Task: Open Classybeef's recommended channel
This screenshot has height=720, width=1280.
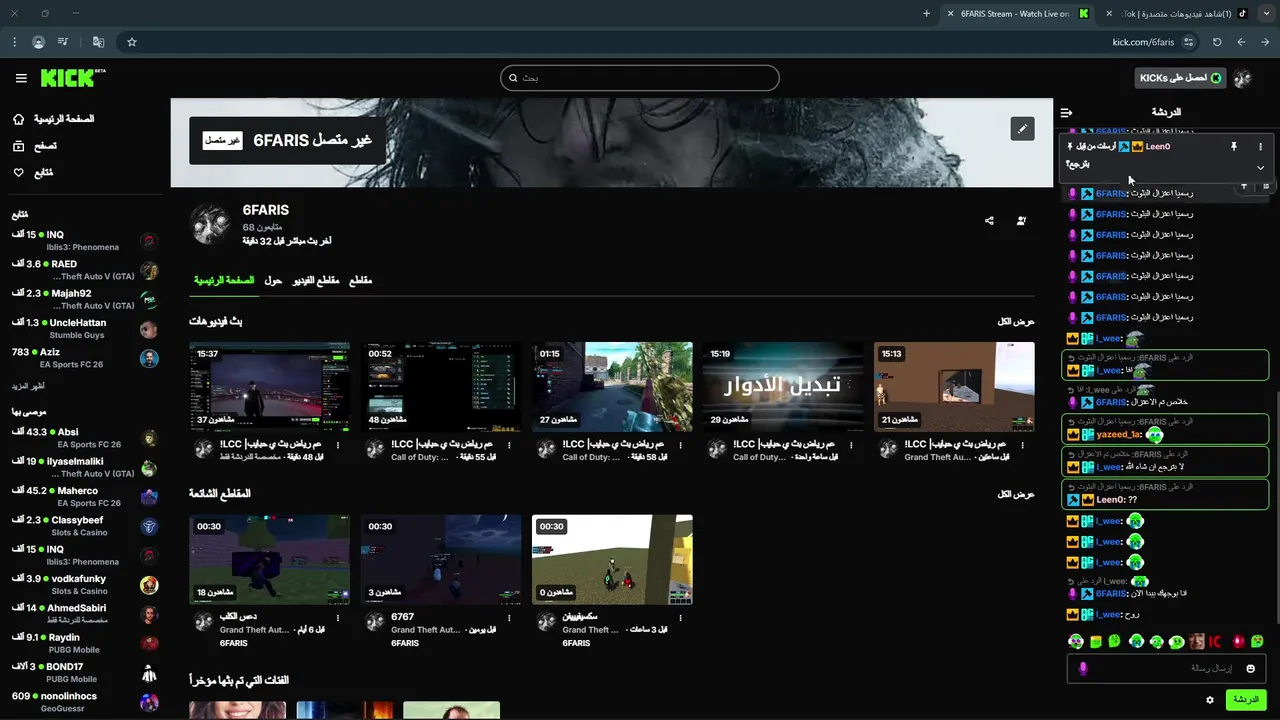Action: (85, 526)
